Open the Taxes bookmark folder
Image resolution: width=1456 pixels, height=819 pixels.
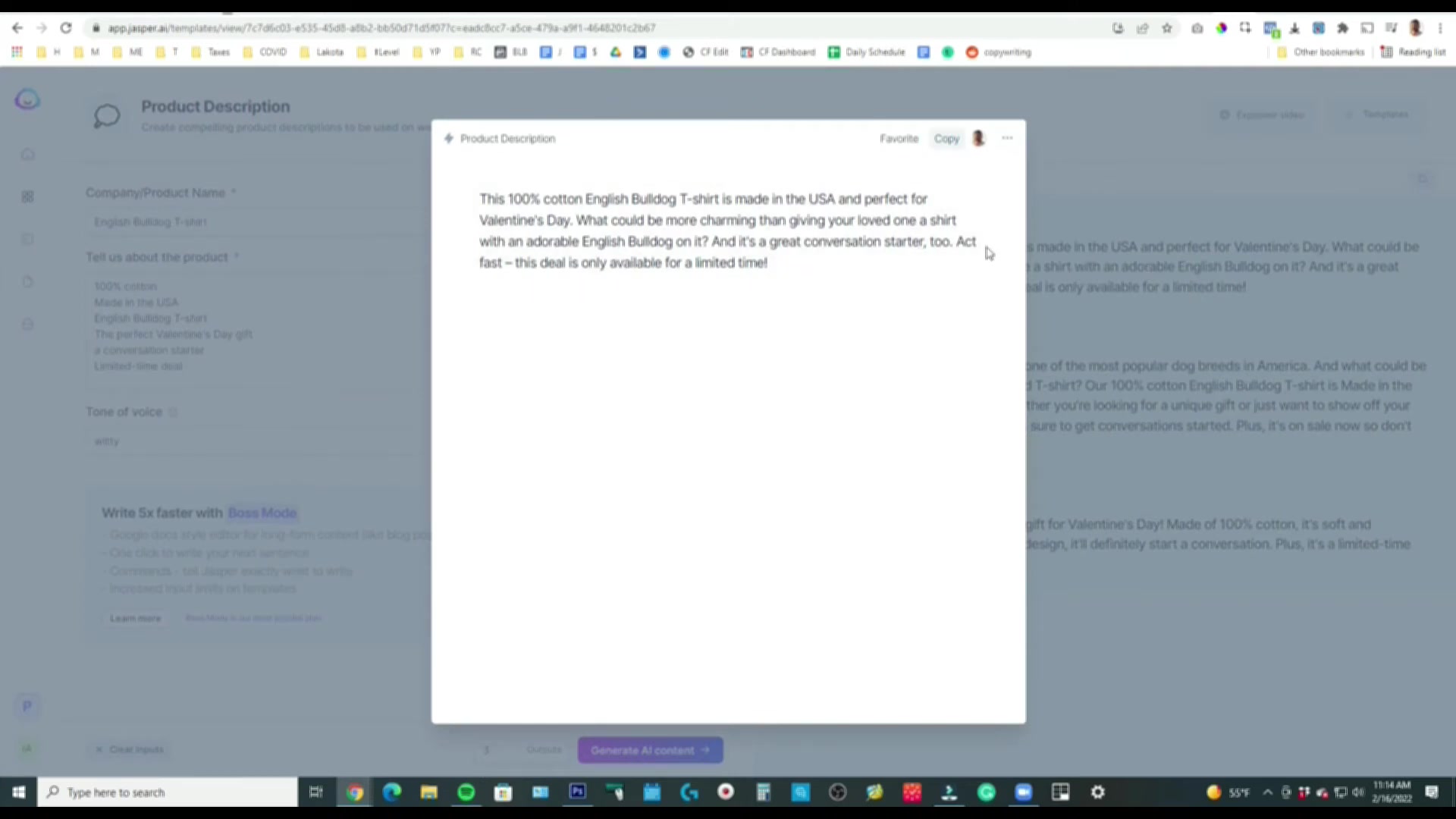(210, 52)
